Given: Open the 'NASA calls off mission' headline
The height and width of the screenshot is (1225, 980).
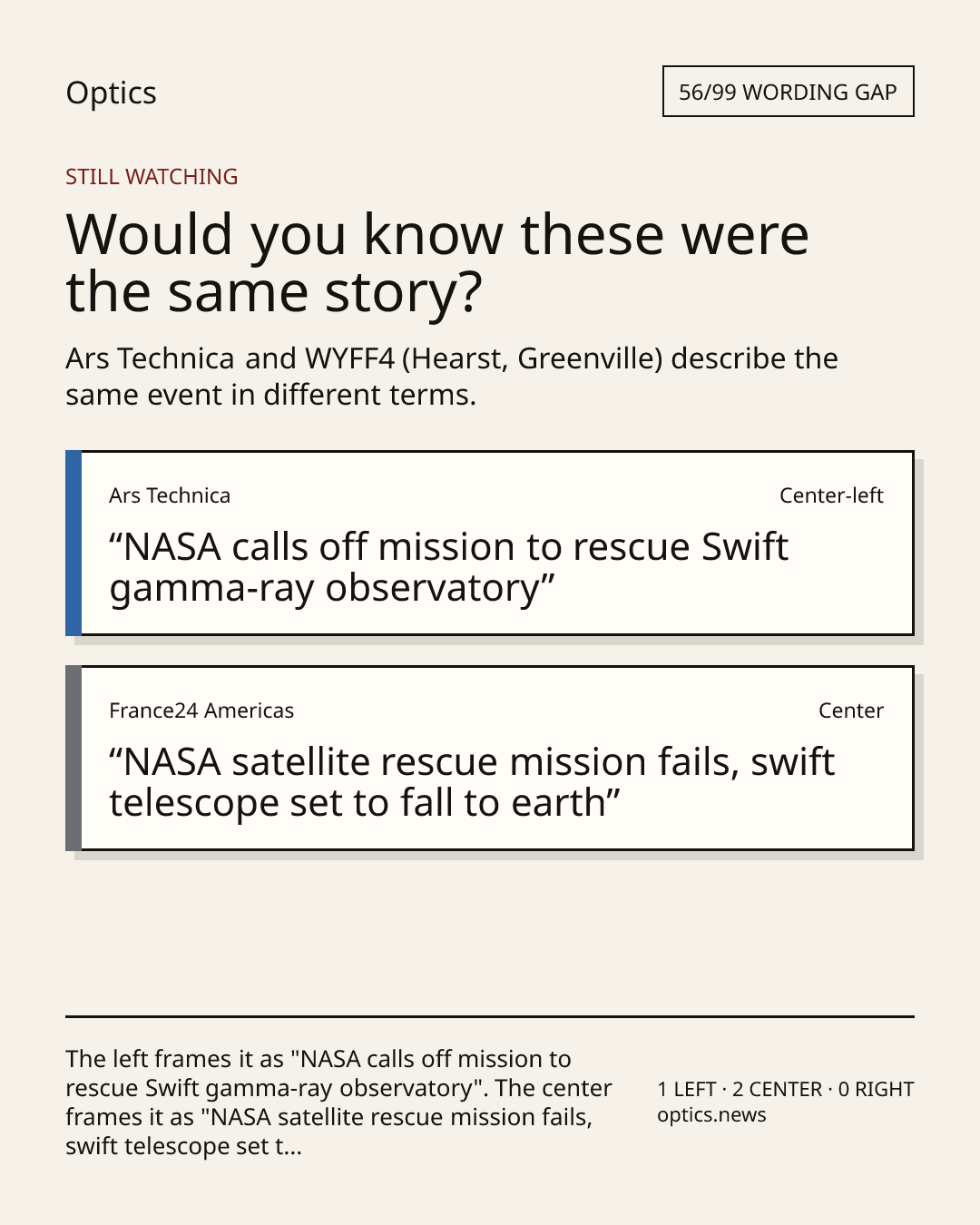Looking at the screenshot, I should click(448, 567).
